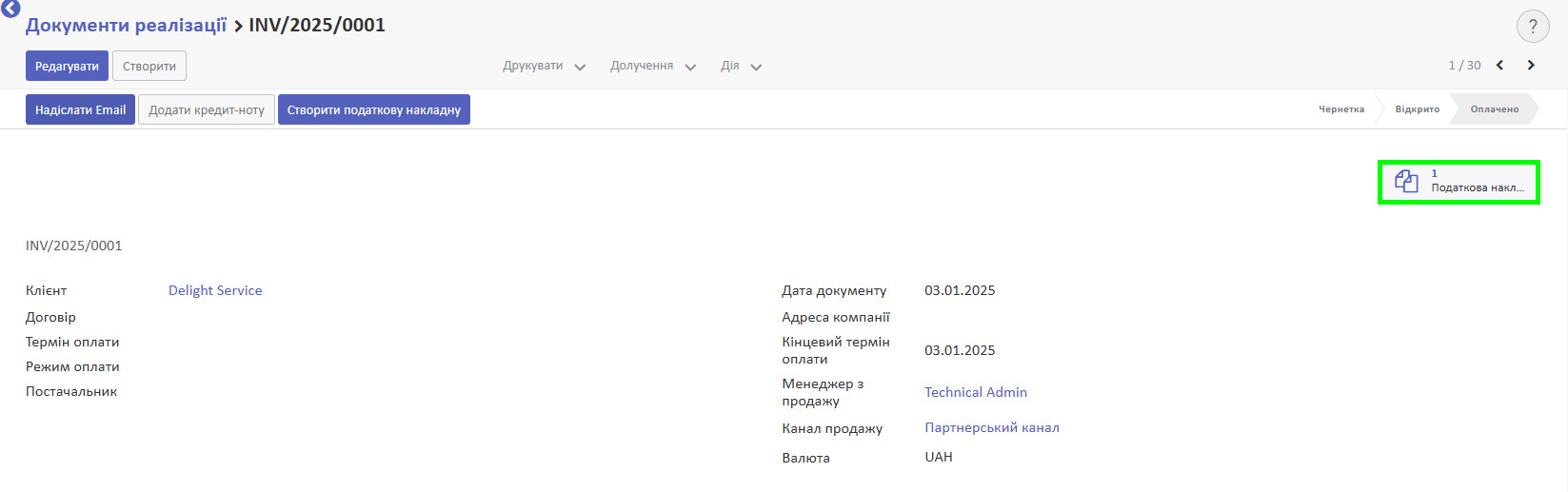Expand the Друкувати dropdown

coord(544,67)
